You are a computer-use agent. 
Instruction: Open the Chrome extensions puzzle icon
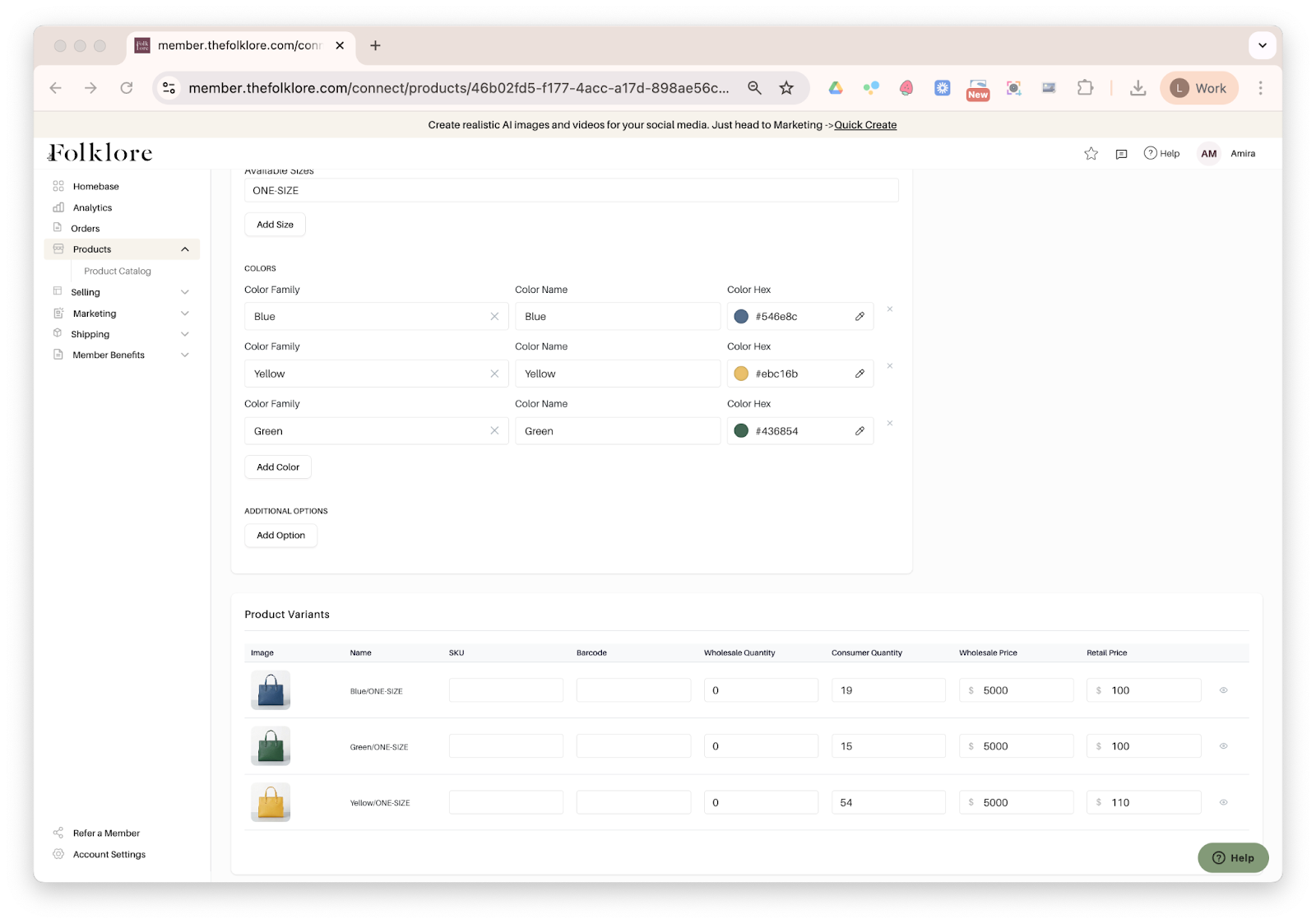click(x=1085, y=88)
